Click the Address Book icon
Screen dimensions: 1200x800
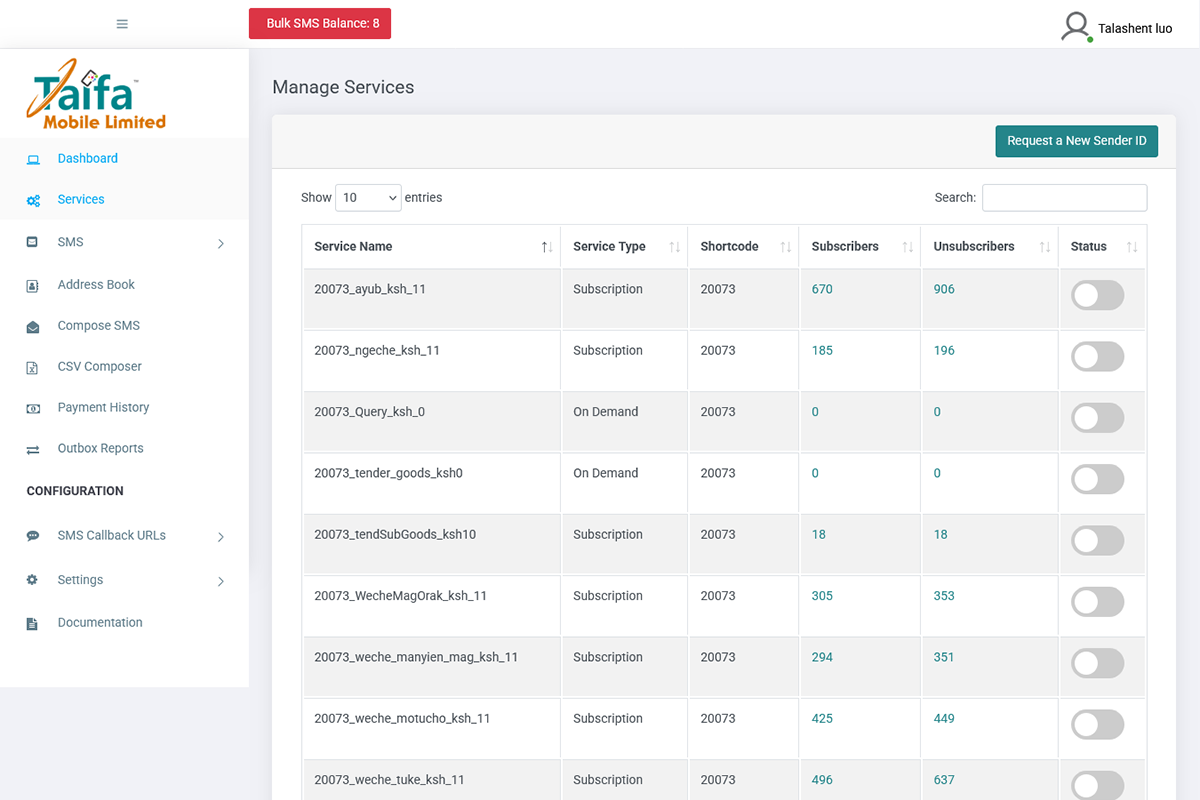pyautogui.click(x=33, y=284)
